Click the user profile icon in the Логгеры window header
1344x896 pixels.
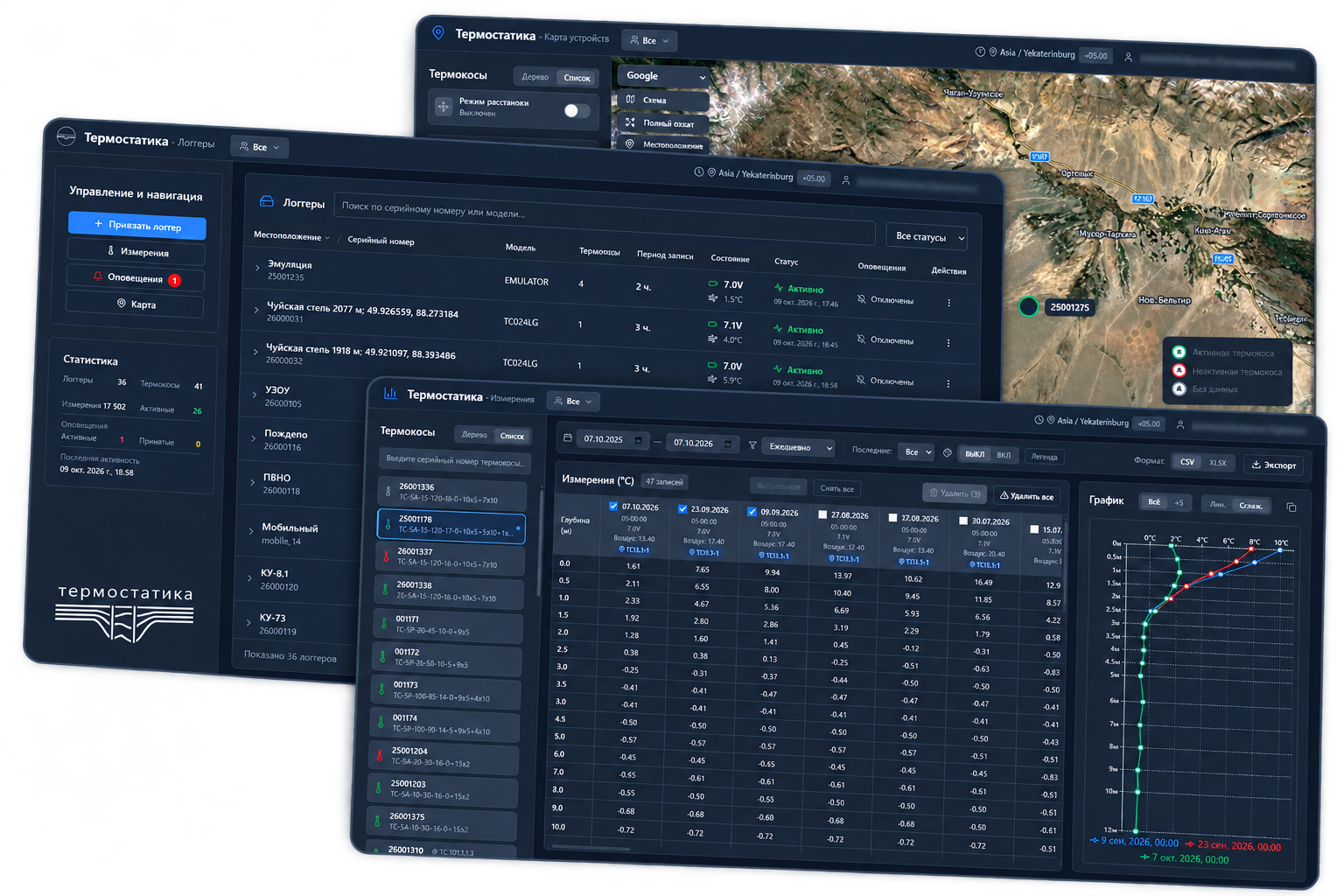[846, 180]
